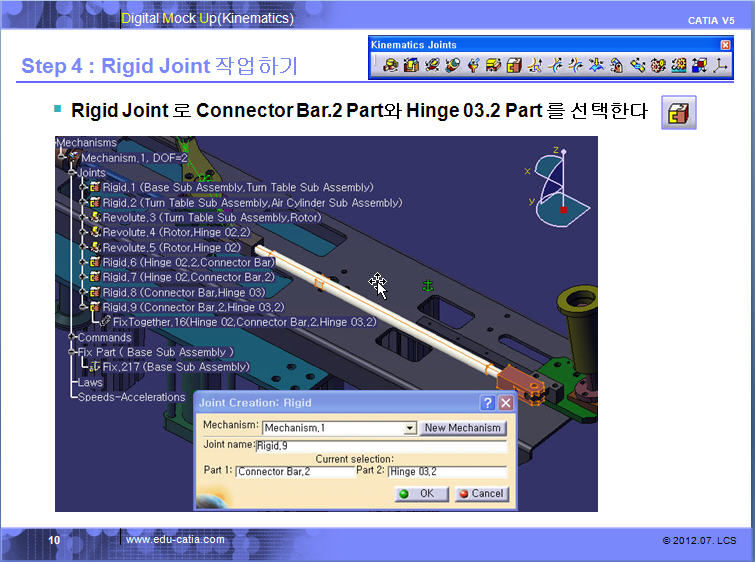Expand the Rigid.6 joint node
Screen dimensions: 755x562
(x=83, y=262)
